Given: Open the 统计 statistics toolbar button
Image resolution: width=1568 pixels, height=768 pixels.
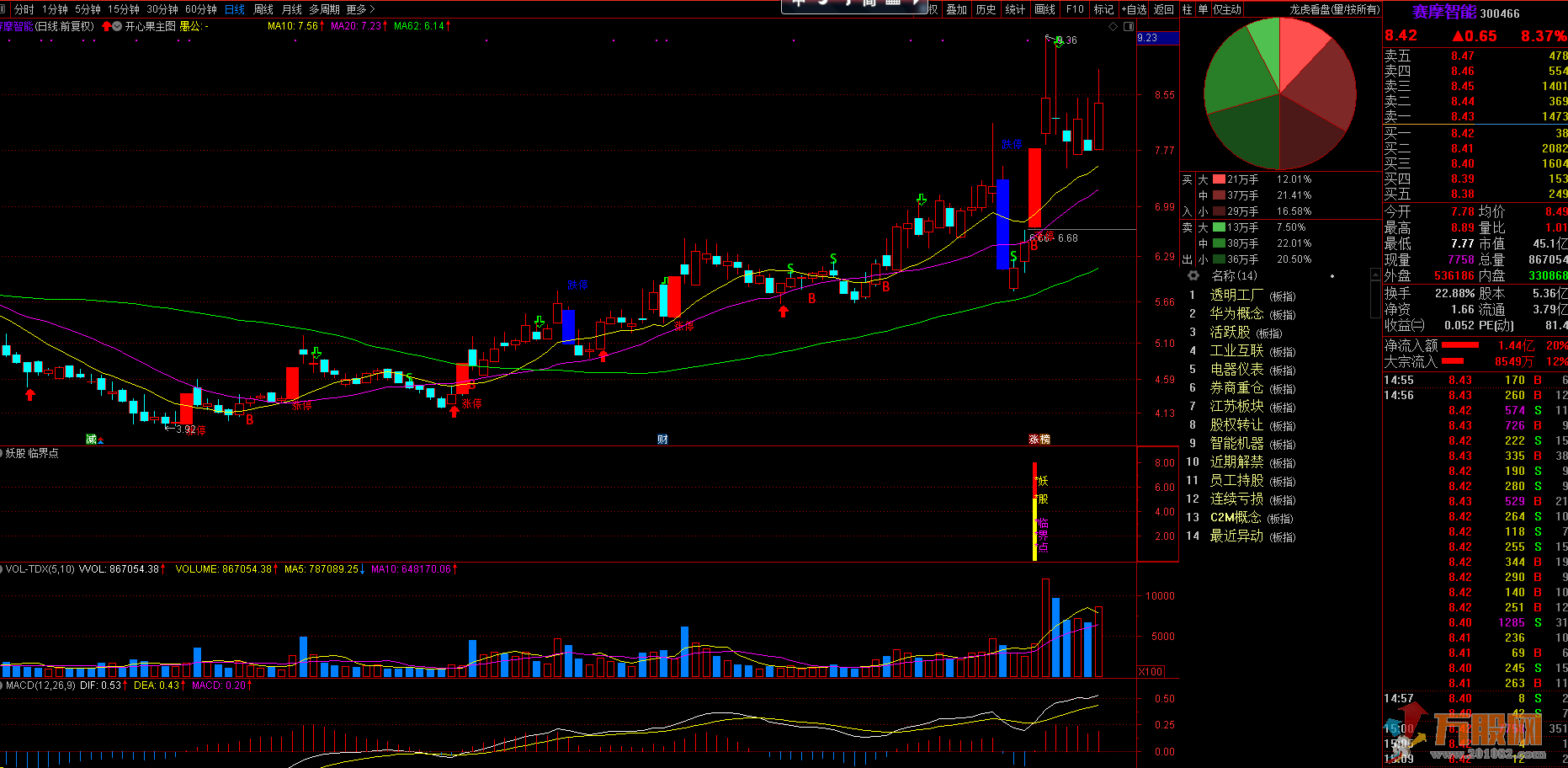Looking at the screenshot, I should coord(1016,9).
